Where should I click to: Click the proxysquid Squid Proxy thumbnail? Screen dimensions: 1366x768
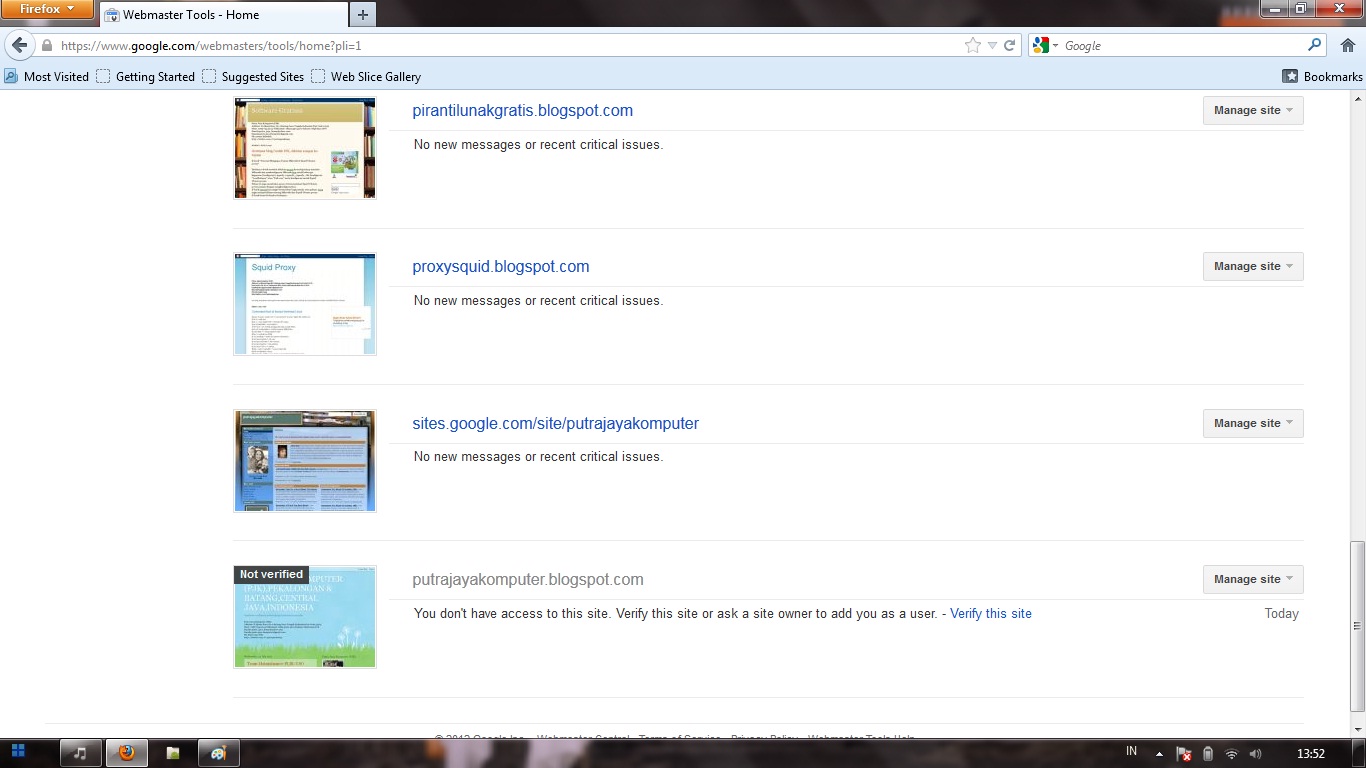point(305,304)
